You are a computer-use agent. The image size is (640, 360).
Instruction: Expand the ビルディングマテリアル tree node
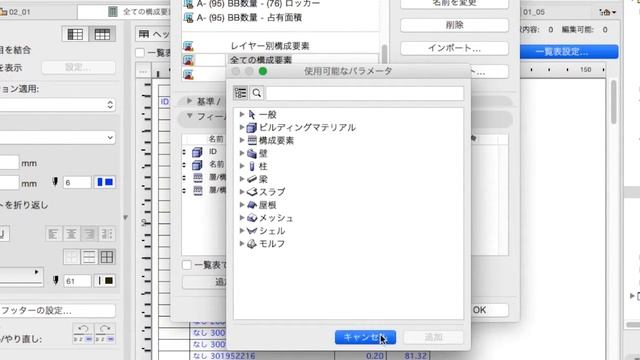click(242, 128)
